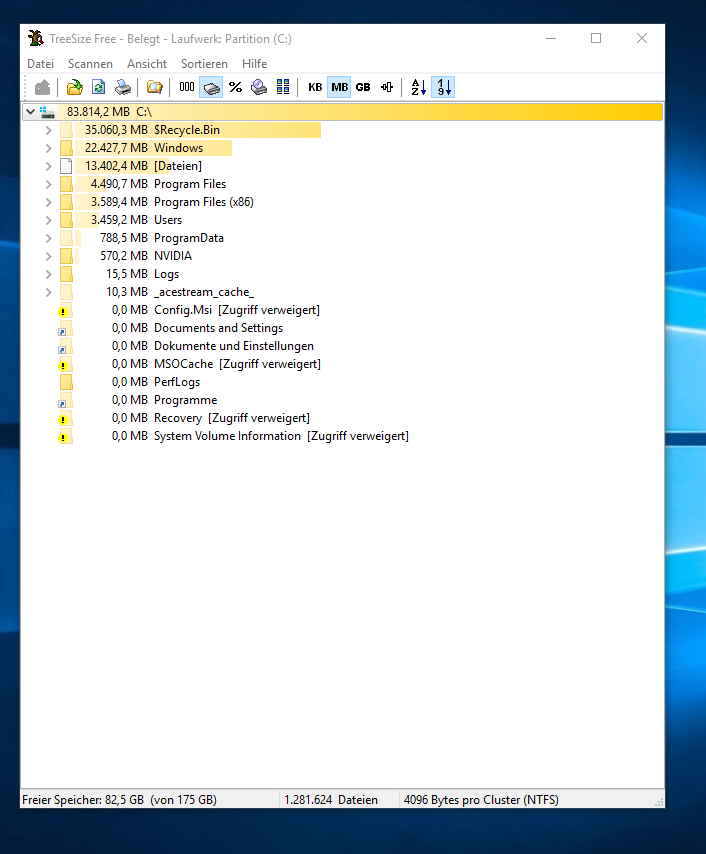706x854 pixels.
Task: Click the drive icon beside C:\
Action: pyautogui.click(x=47, y=112)
